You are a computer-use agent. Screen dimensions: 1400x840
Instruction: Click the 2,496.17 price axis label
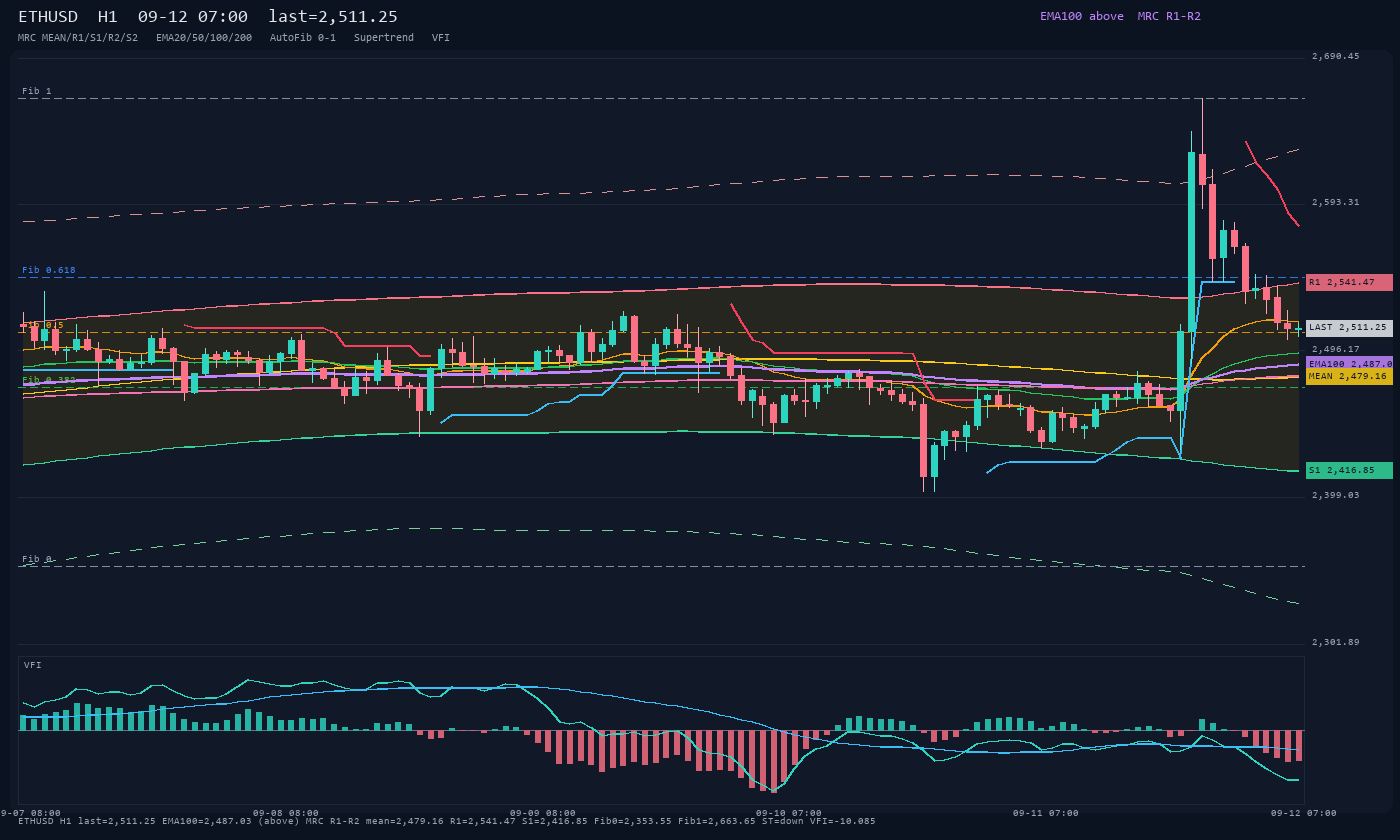[x=1336, y=349]
